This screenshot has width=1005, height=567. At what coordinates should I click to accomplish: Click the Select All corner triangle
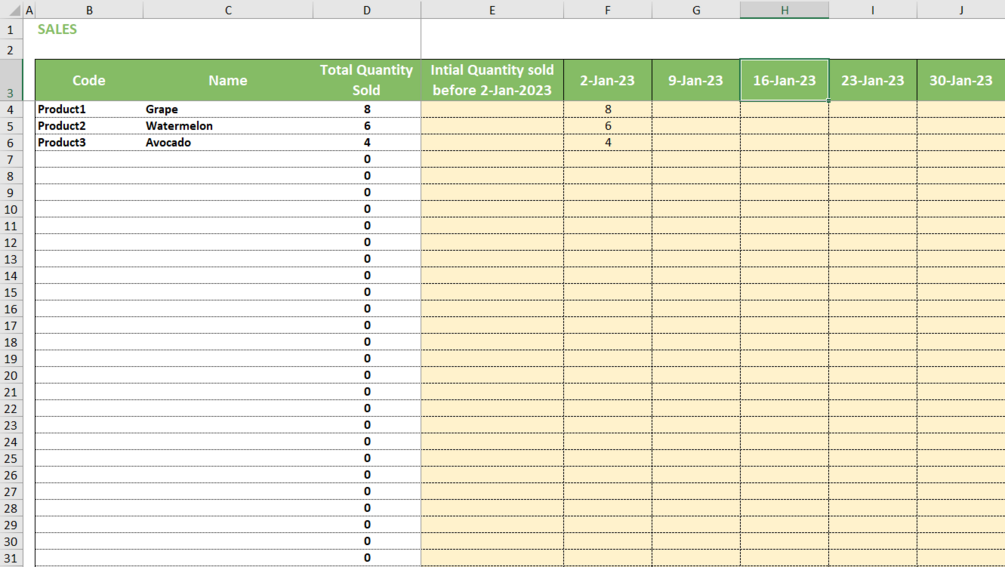[13, 10]
